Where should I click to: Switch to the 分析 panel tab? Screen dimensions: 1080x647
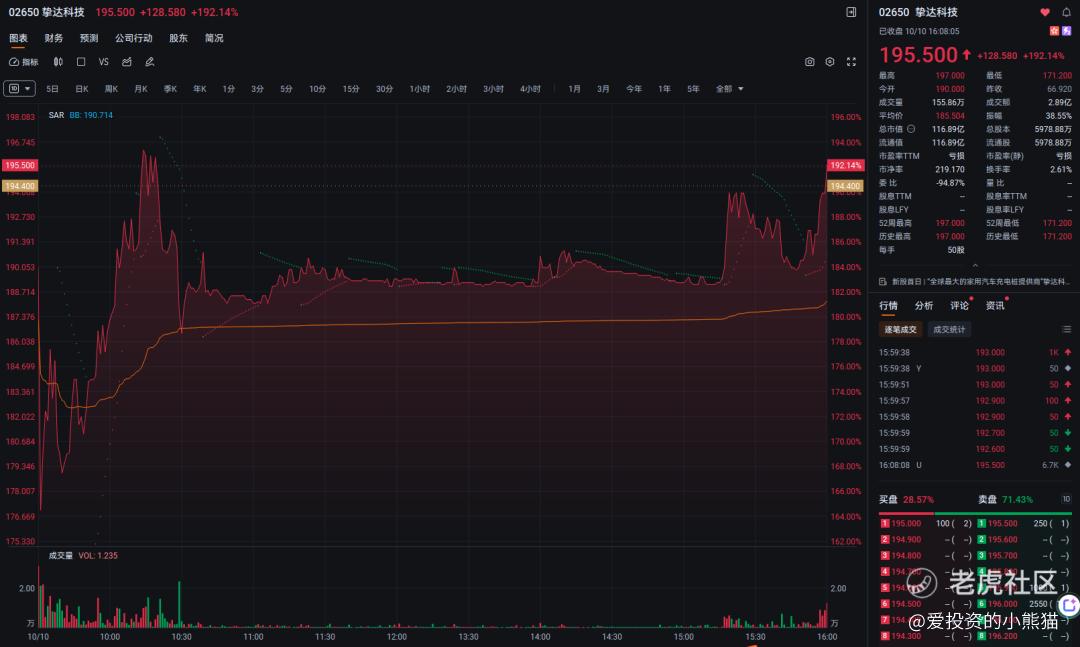tap(924, 306)
